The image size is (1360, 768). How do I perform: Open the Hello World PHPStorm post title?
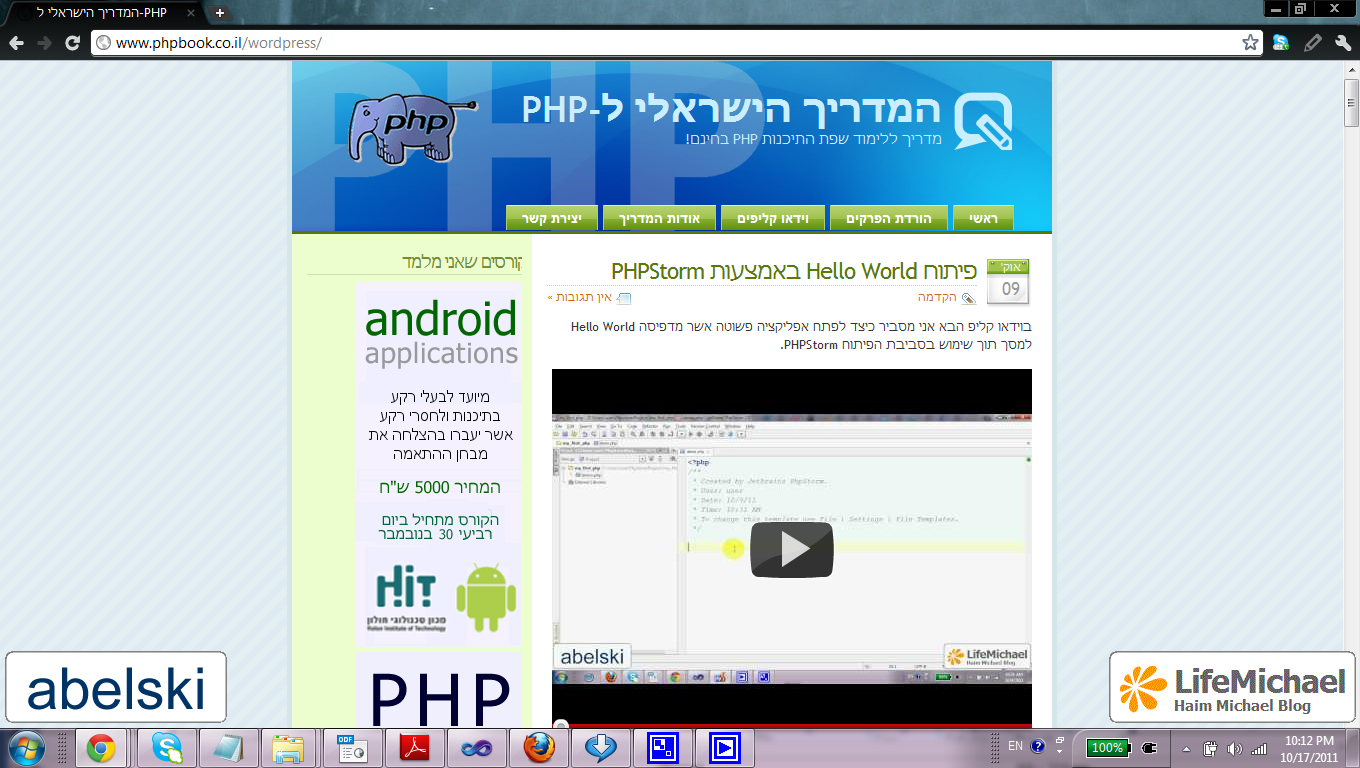[794, 271]
